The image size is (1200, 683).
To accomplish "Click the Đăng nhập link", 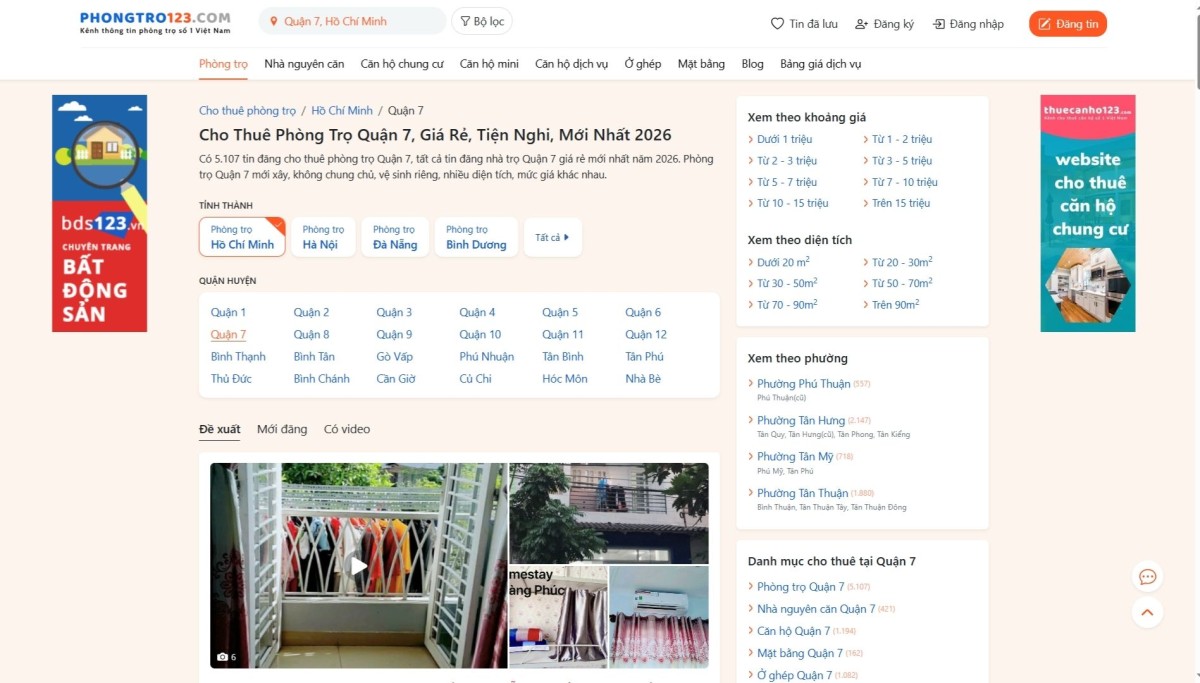I will [968, 24].
